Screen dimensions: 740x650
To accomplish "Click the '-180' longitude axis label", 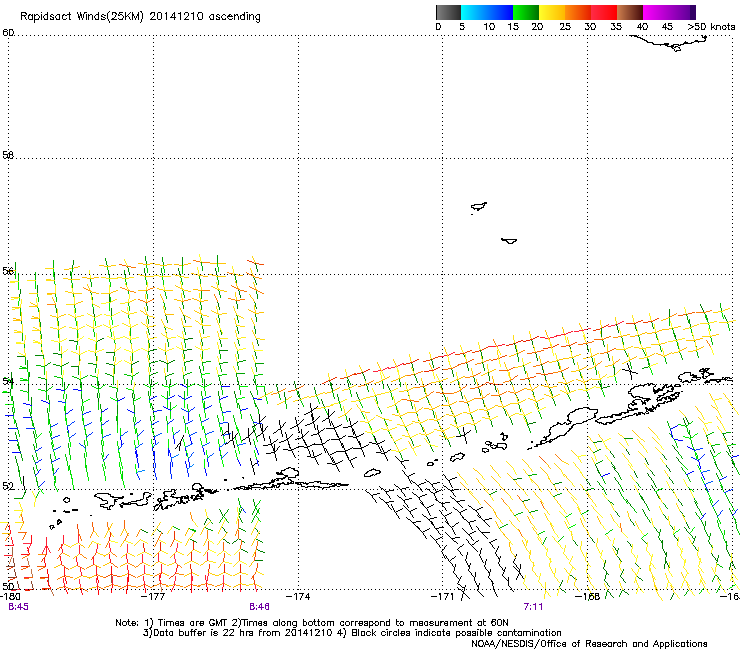I will click(10, 597).
